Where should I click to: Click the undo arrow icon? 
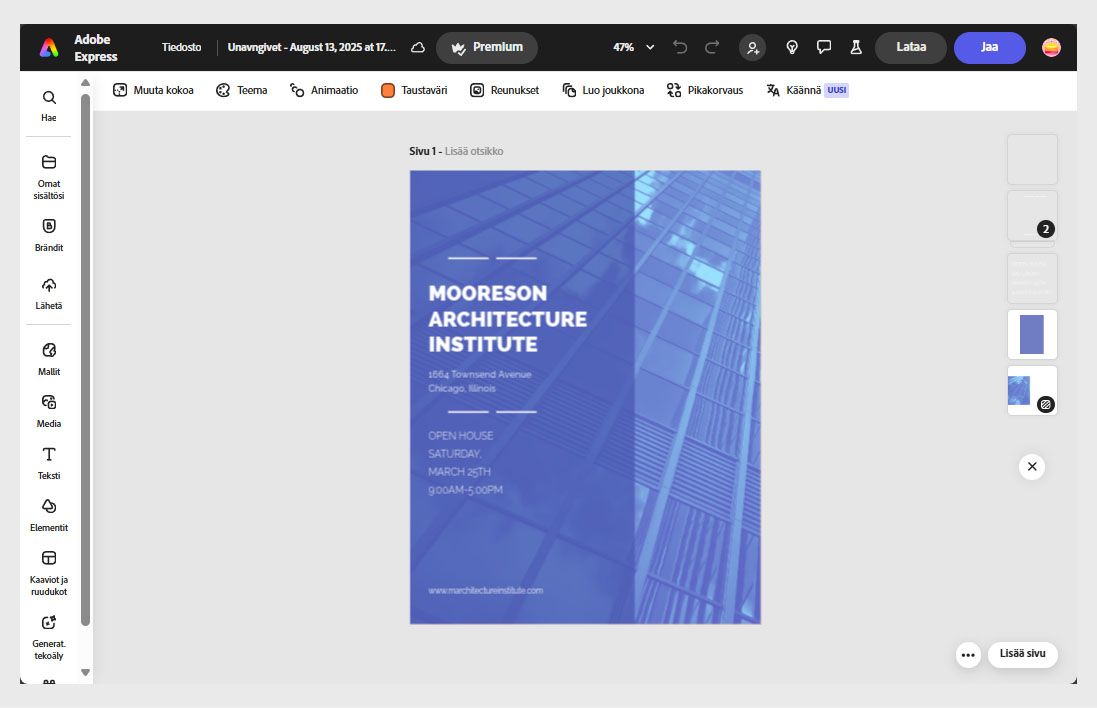click(680, 46)
